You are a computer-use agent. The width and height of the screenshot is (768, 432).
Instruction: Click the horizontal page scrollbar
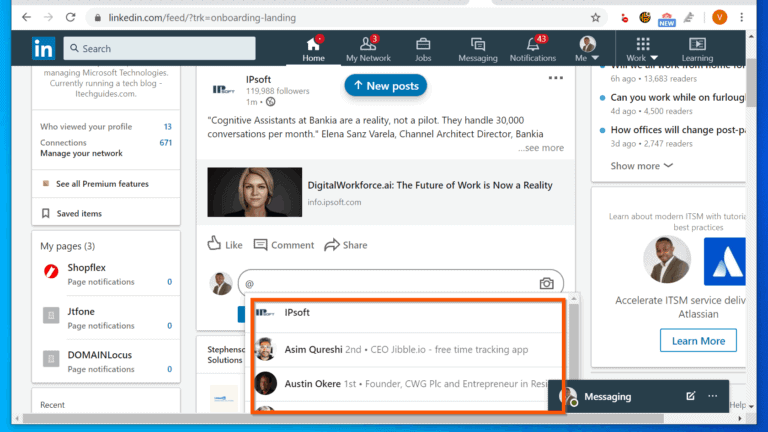[x=343, y=419]
